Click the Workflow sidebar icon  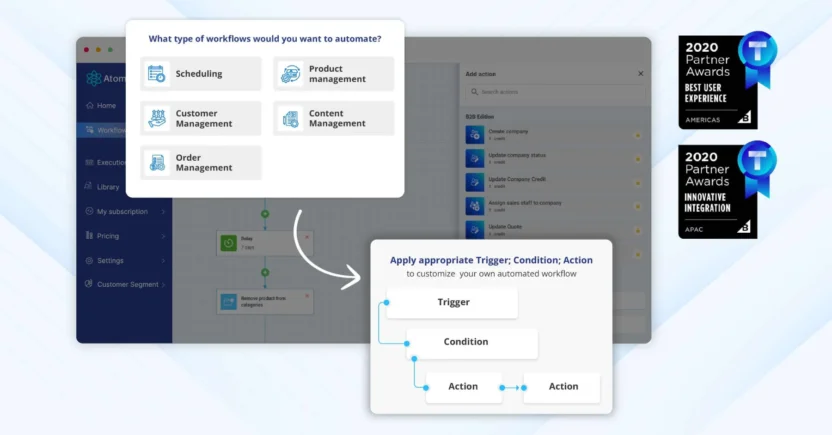[90, 130]
